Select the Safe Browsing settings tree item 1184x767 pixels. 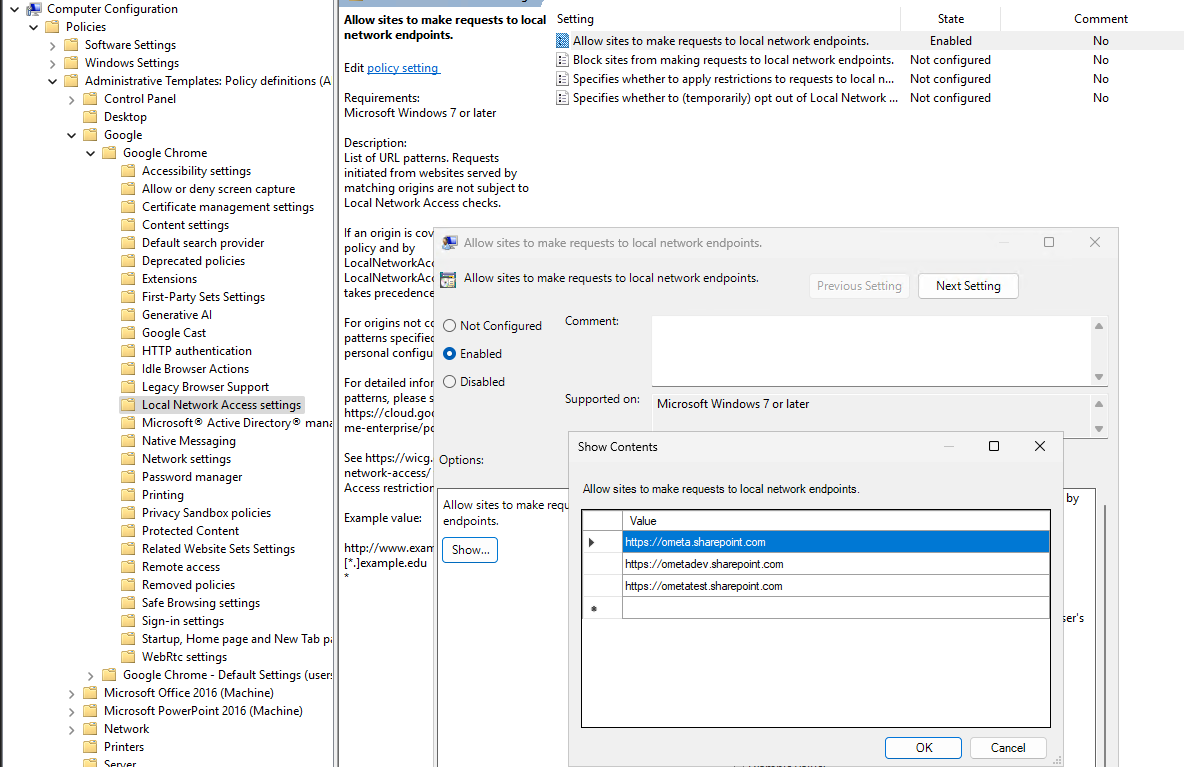[201, 603]
